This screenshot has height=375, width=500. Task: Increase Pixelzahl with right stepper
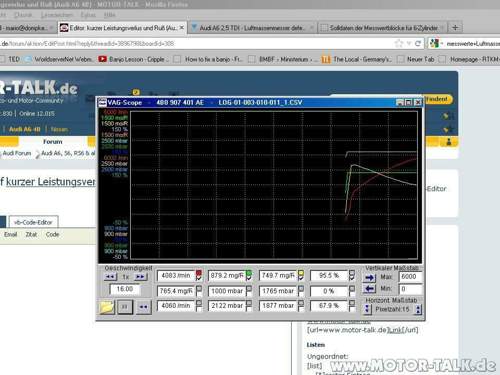coord(418,310)
